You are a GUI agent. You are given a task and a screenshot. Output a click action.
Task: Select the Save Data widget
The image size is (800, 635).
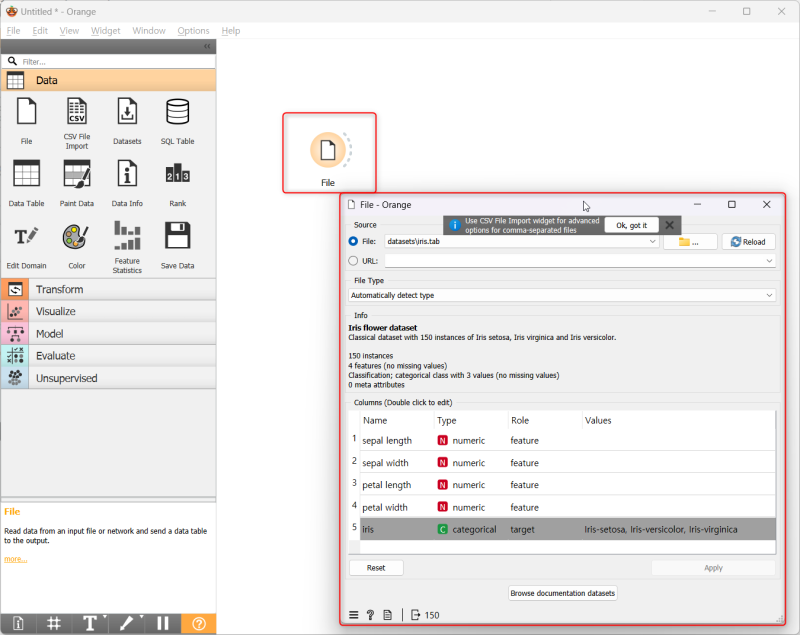click(x=178, y=246)
